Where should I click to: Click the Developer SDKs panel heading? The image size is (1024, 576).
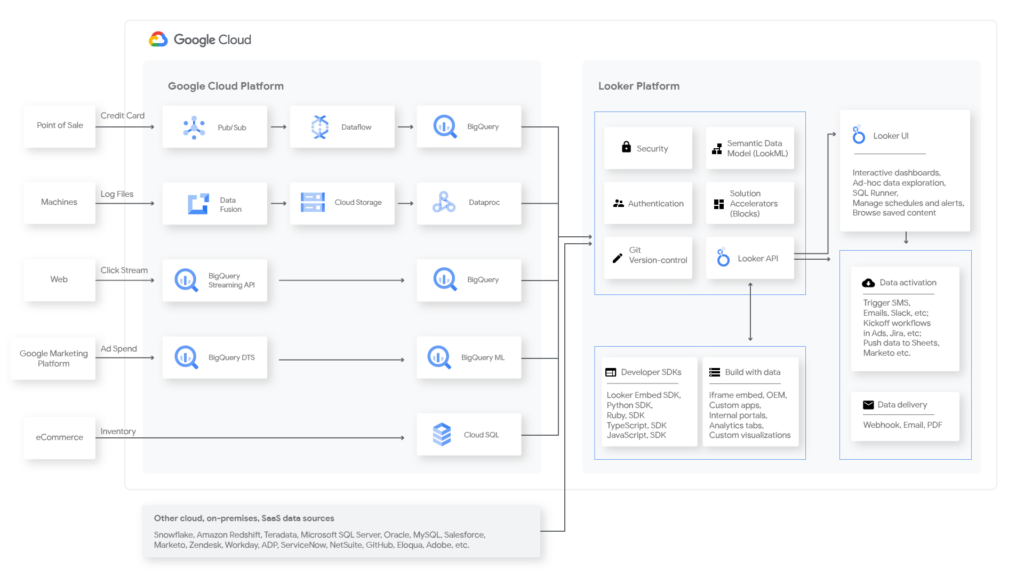tap(650, 372)
